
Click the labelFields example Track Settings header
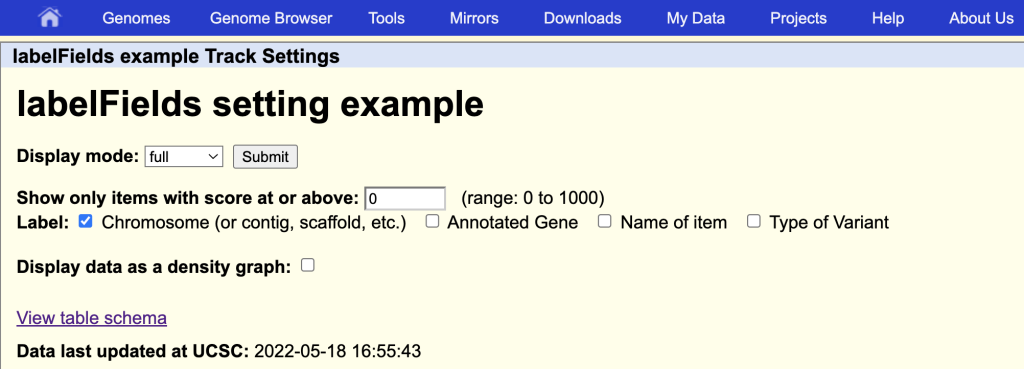coord(176,57)
